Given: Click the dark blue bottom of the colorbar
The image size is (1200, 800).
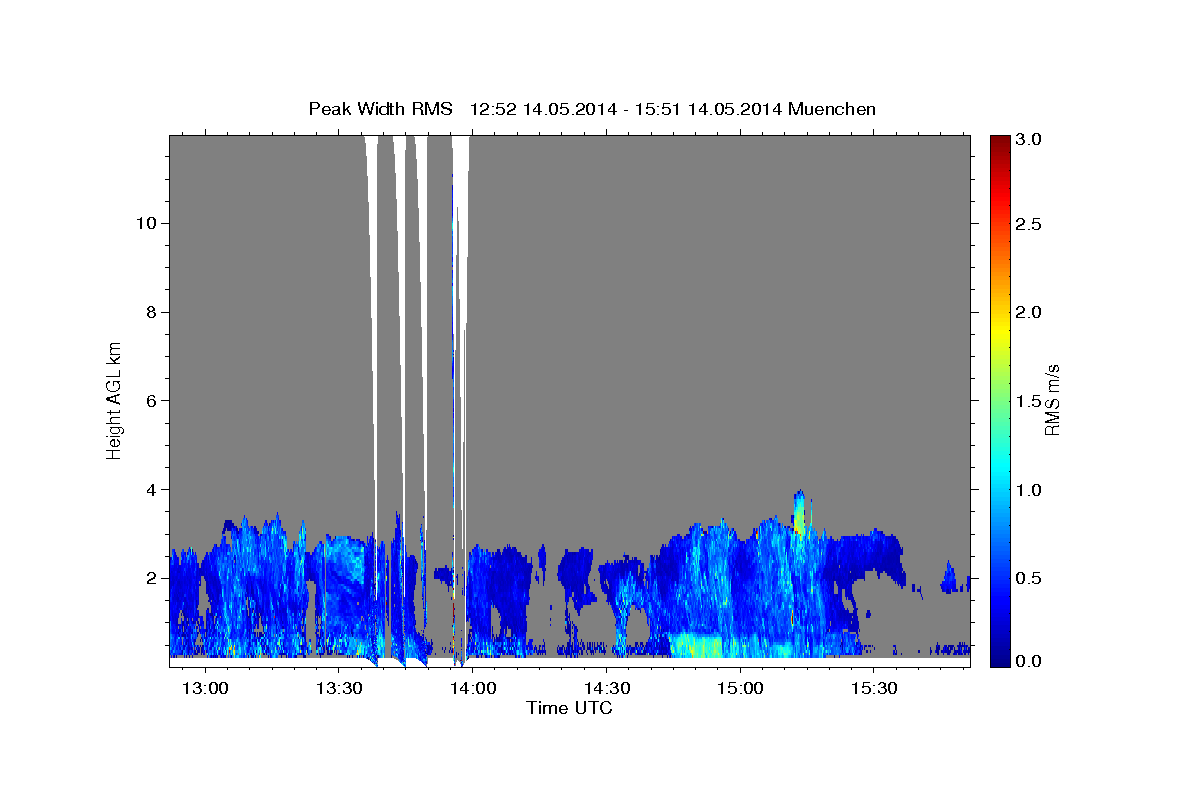Looking at the screenshot, I should (999, 659).
